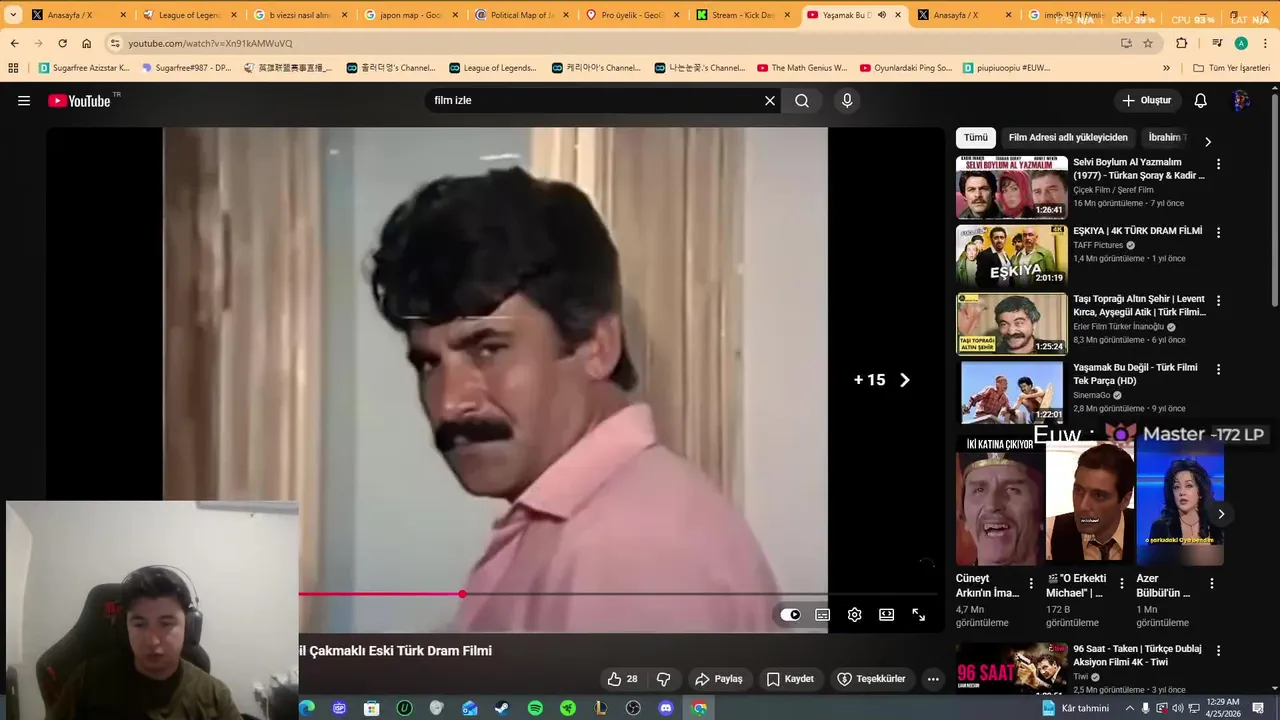This screenshot has width=1280, height=720.
Task: Open 96 Saat - Taken video title
Action: point(1137,655)
